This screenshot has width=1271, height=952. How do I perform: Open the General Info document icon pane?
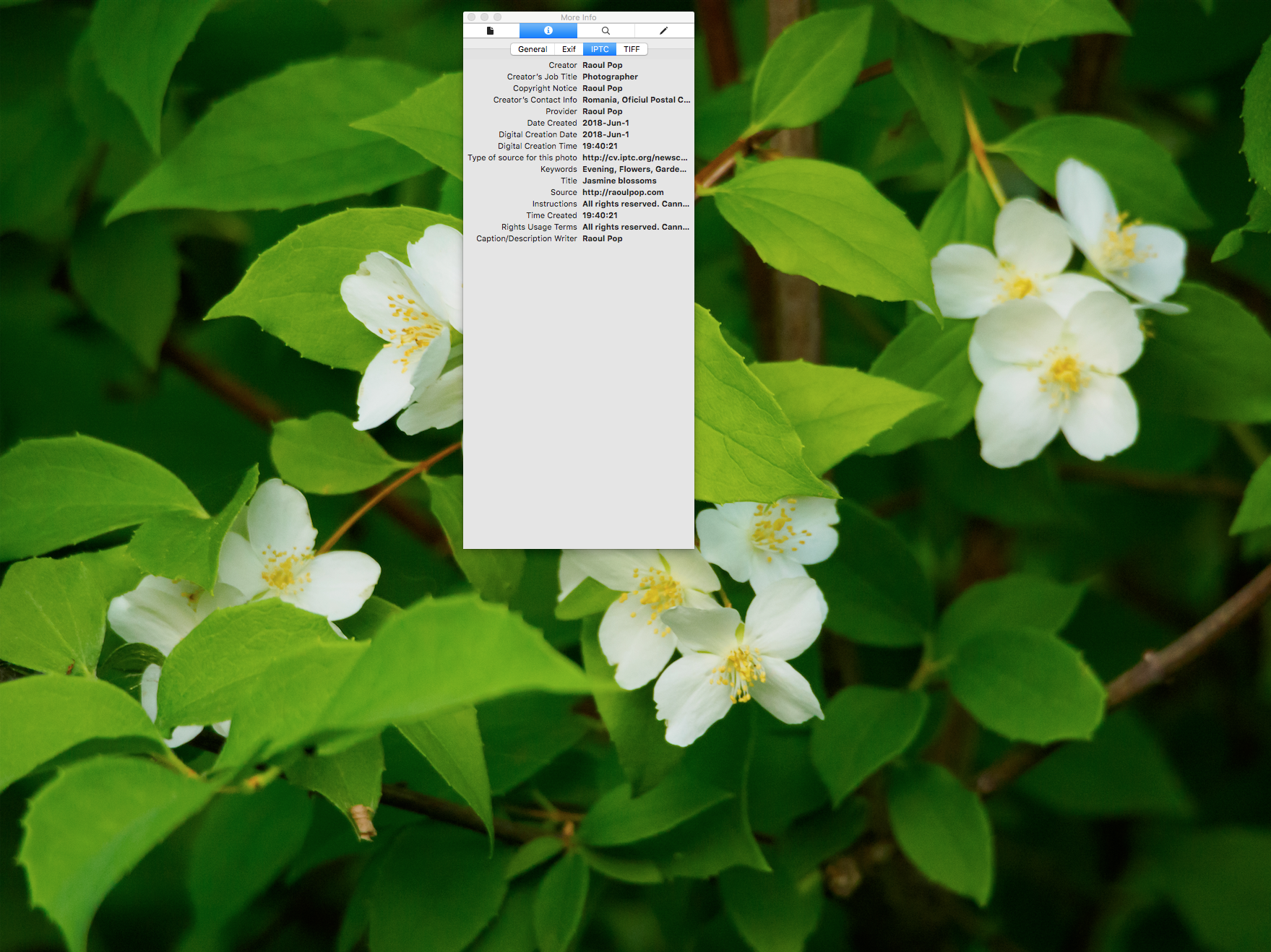click(491, 30)
